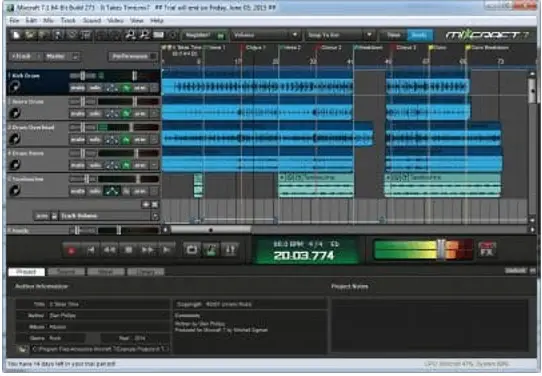
Task: Open the Track menu
Action: (x=68, y=20)
